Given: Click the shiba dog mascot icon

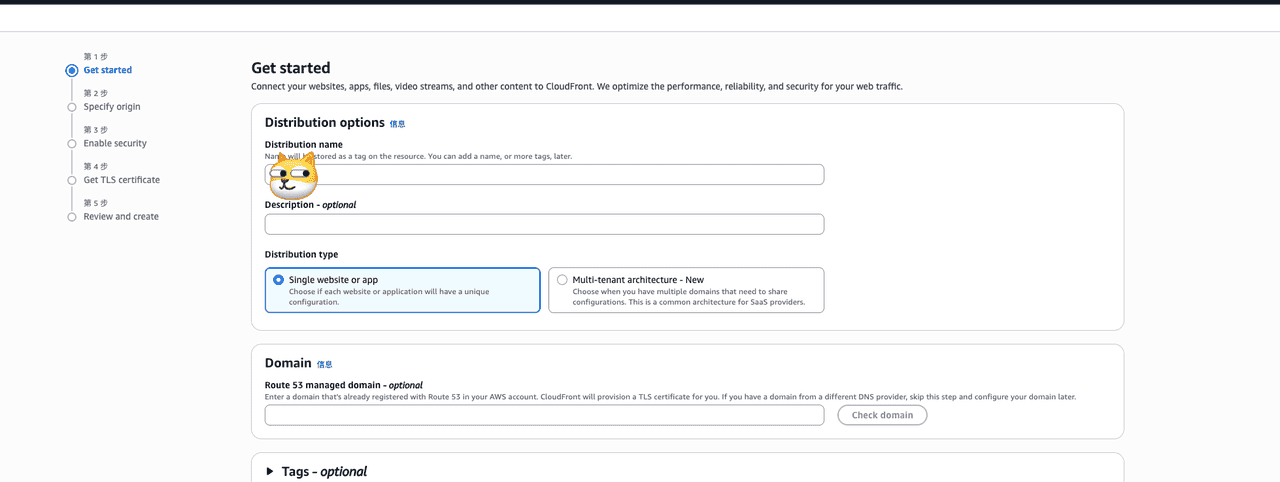Looking at the screenshot, I should pos(293,177).
